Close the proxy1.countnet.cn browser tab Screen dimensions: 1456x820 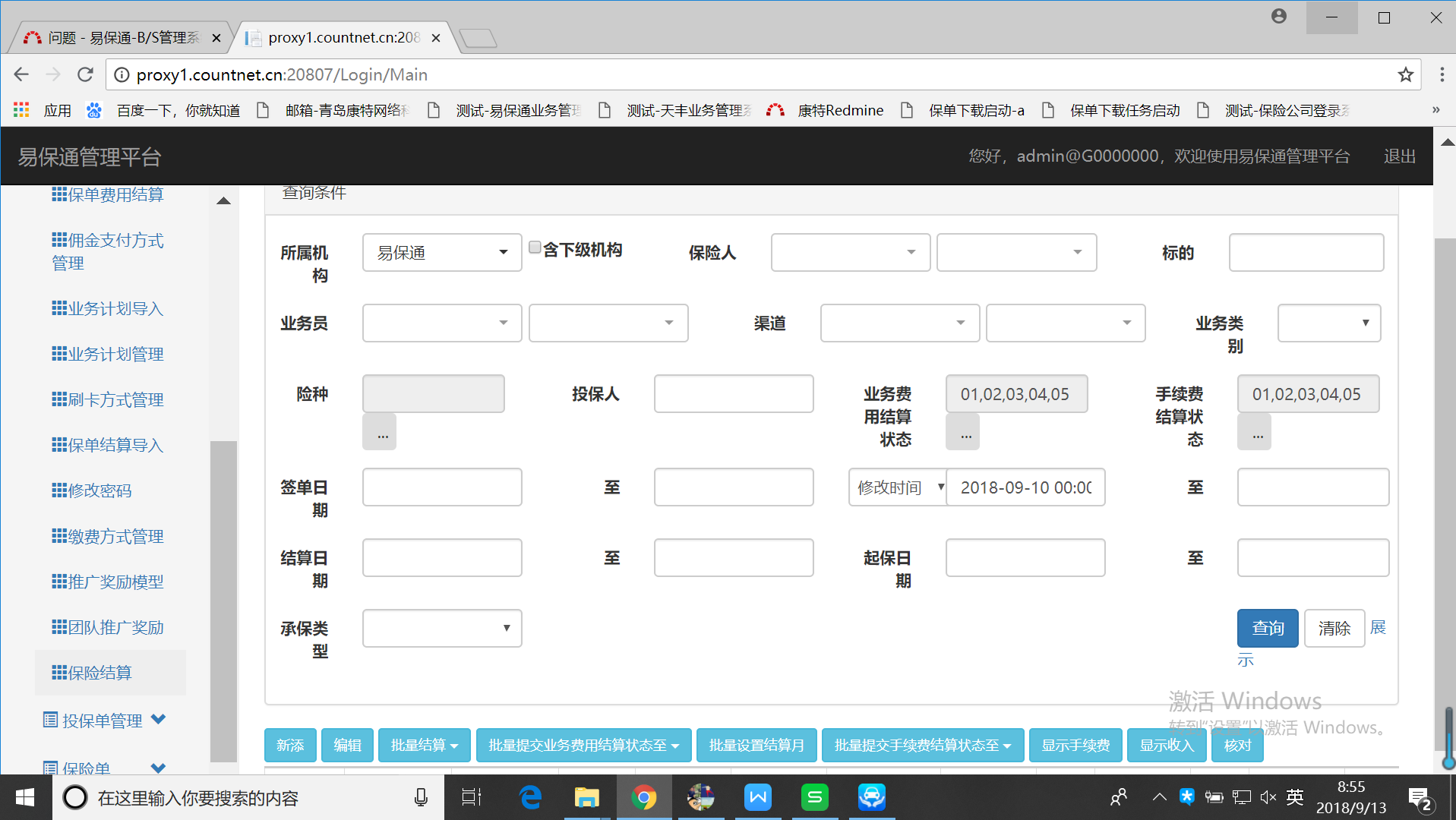click(436, 37)
